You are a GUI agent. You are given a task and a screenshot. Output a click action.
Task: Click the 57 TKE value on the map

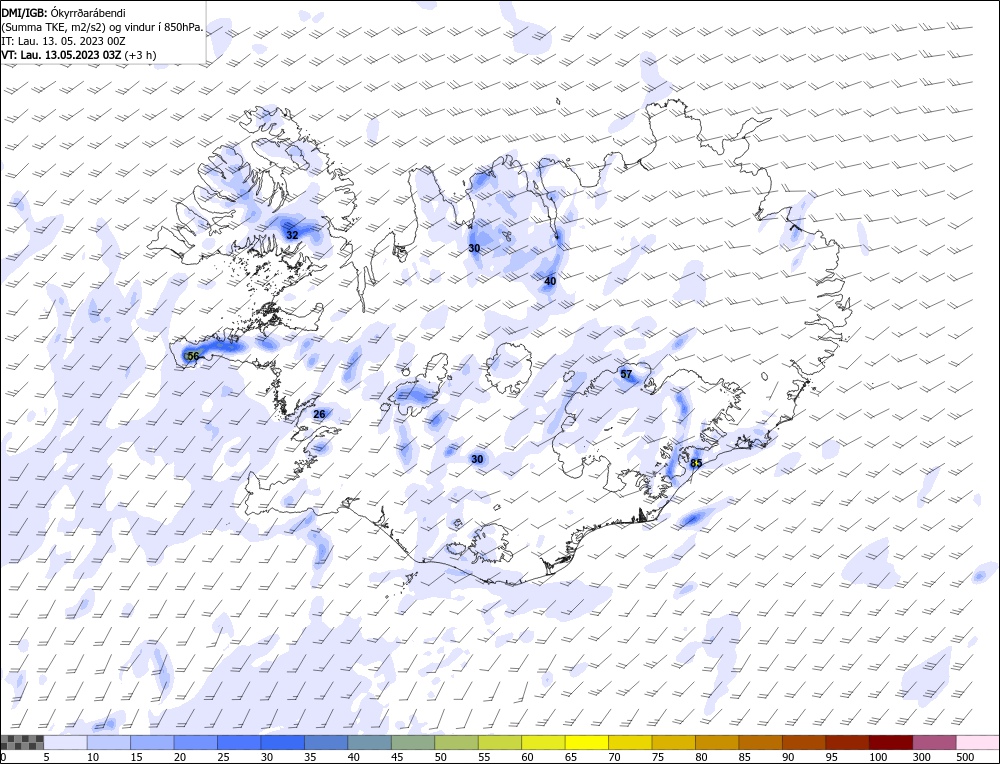pos(626,374)
